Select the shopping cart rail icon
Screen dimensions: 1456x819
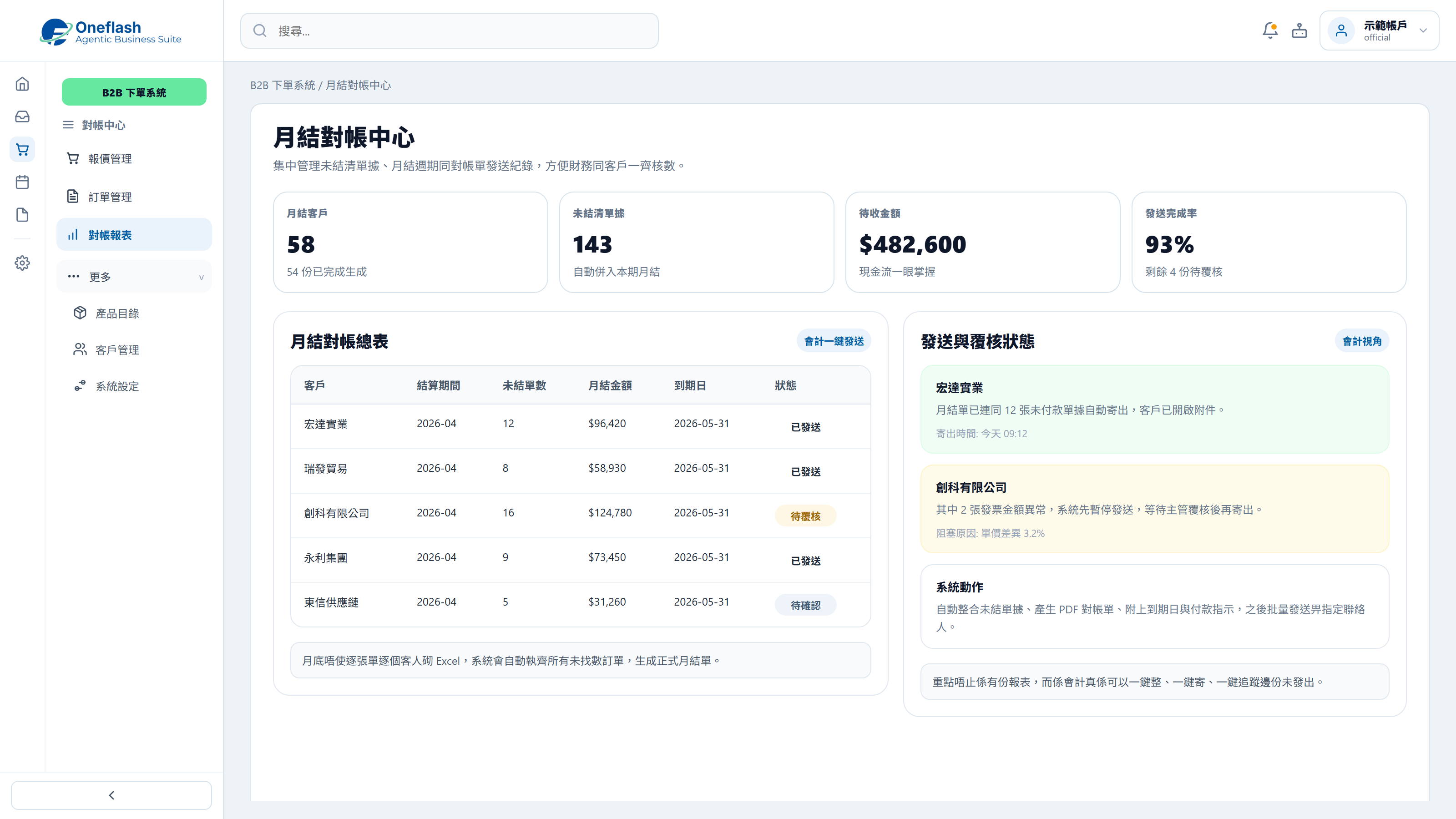pos(22,149)
